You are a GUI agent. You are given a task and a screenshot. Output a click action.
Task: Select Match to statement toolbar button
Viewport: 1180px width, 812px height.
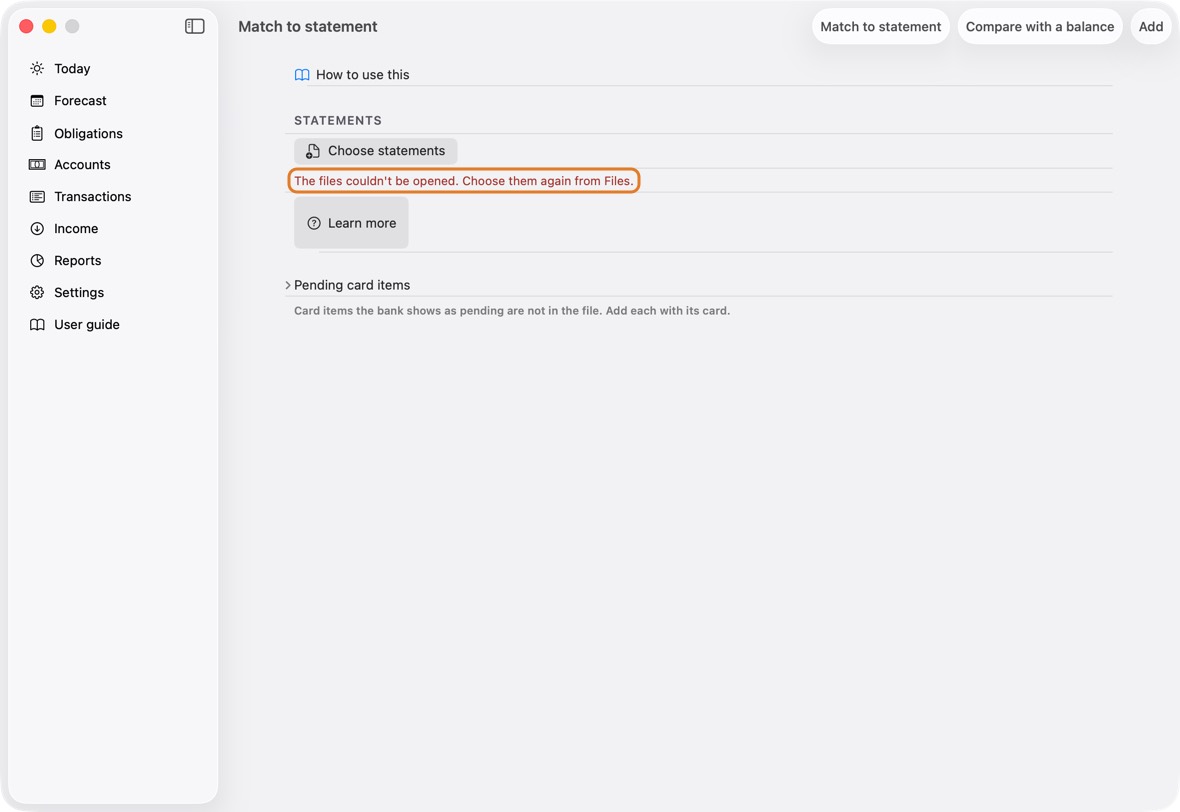click(880, 26)
